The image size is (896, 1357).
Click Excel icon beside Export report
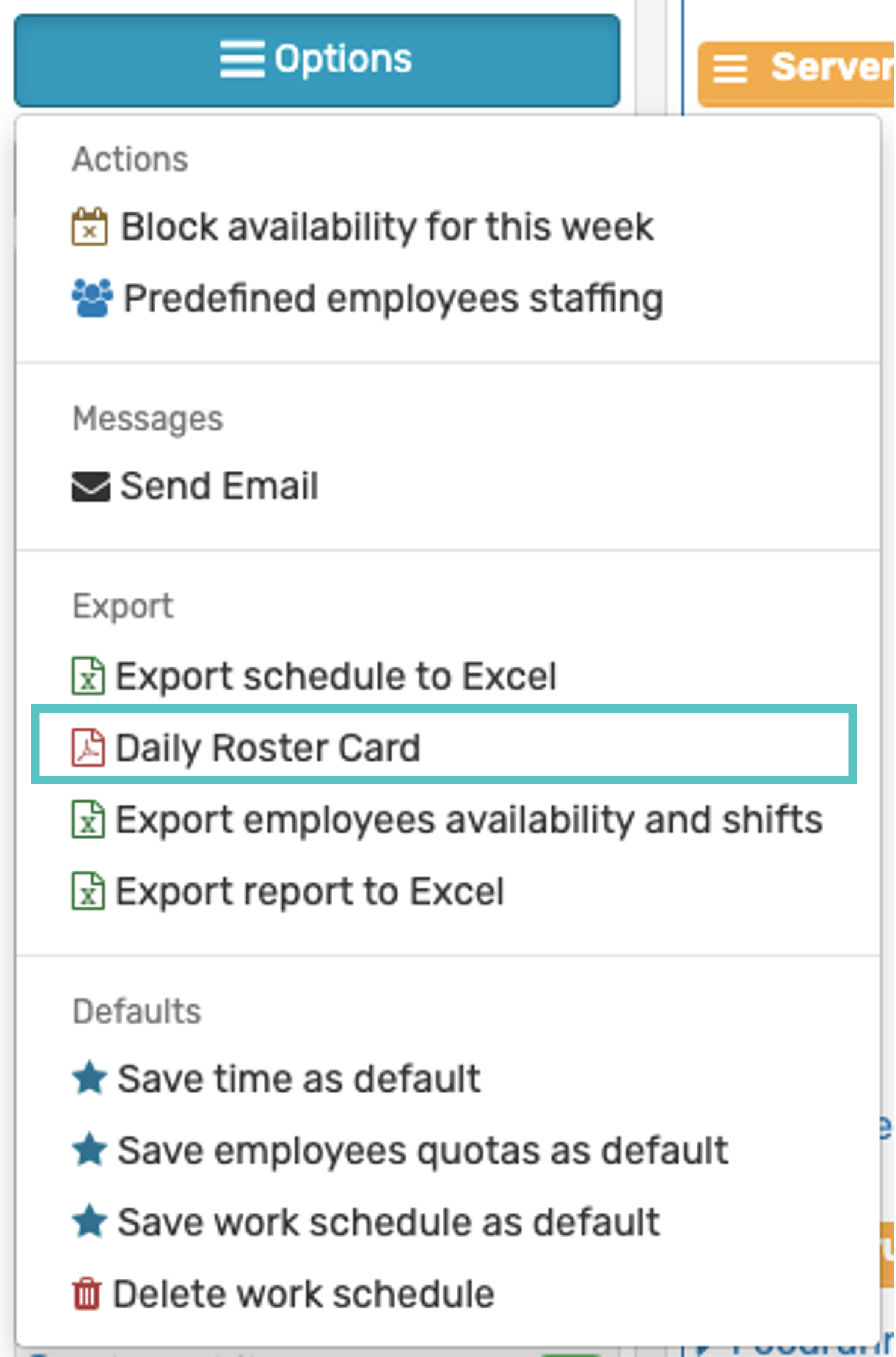coord(88,891)
